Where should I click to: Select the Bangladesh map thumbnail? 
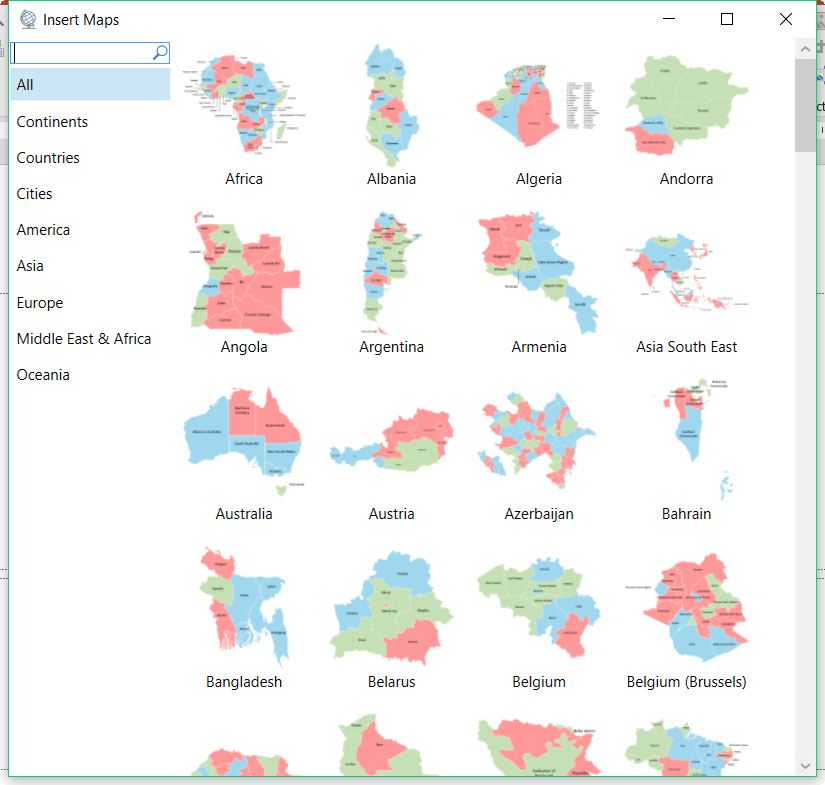[244, 608]
